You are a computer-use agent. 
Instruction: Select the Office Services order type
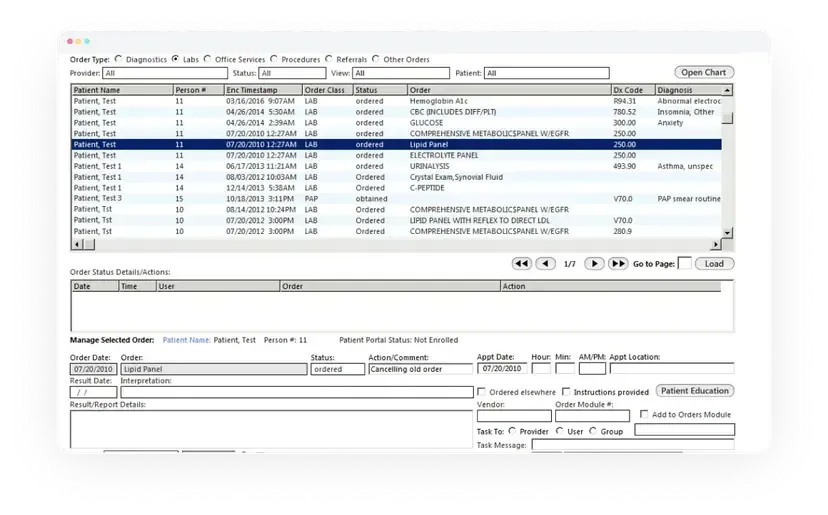[208, 59]
